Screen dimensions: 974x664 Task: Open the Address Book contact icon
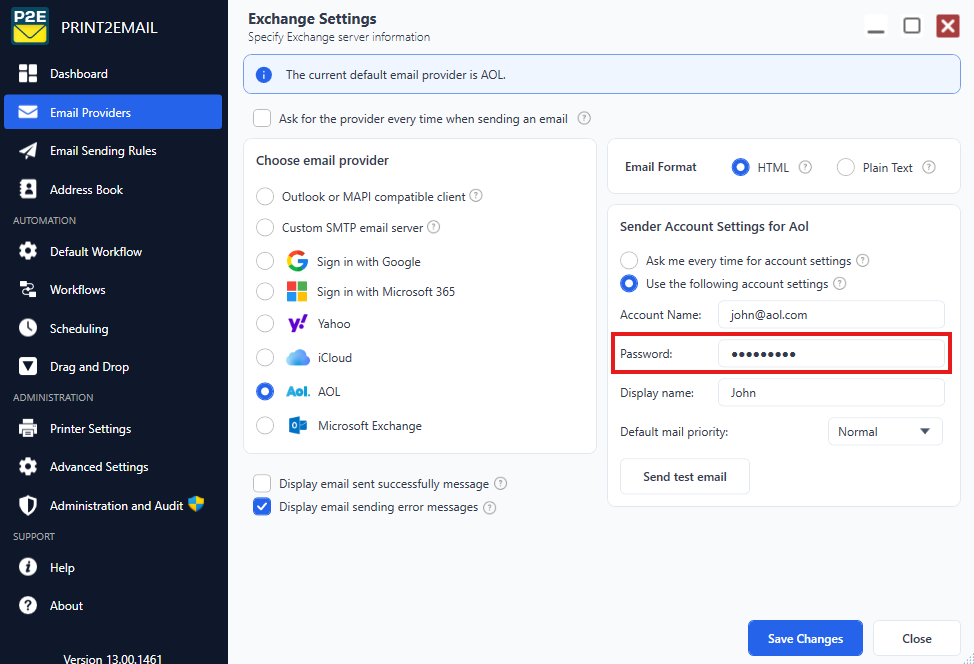click(x=28, y=189)
